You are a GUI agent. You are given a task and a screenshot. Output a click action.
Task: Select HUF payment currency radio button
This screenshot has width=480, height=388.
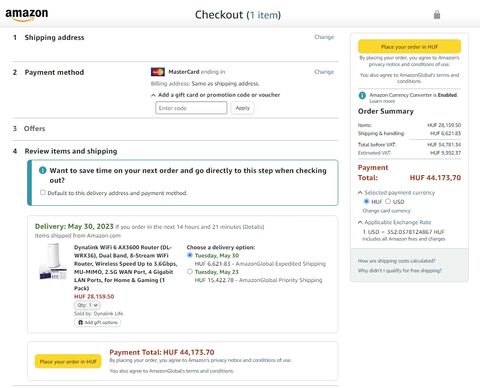point(366,201)
